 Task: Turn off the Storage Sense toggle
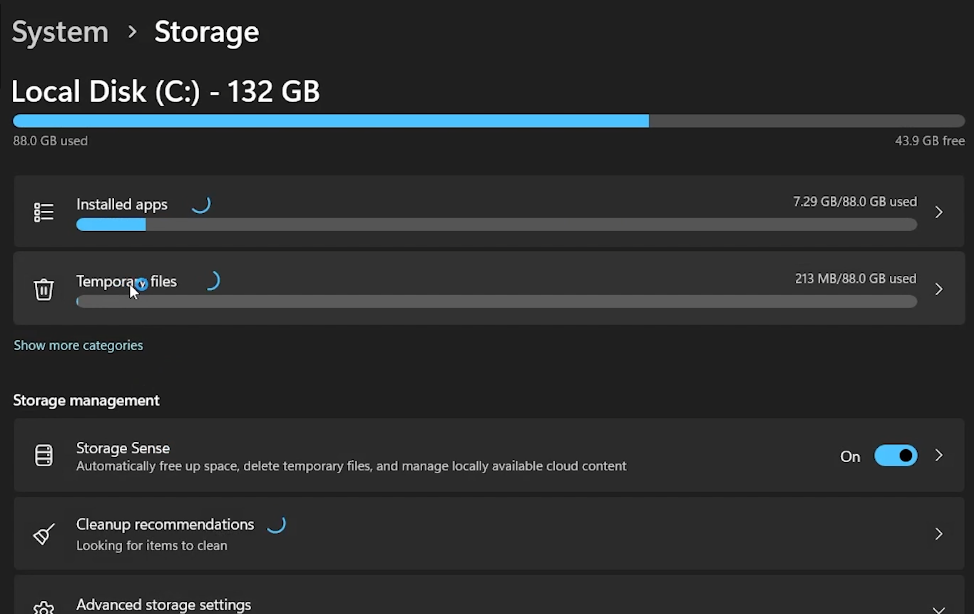[895, 456]
